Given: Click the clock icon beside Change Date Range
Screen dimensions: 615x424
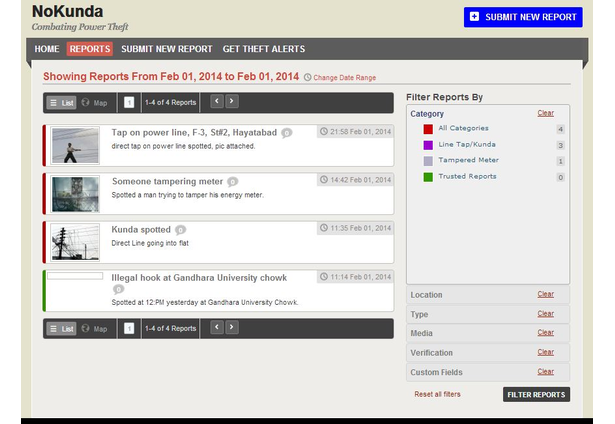Looking at the screenshot, I should [x=308, y=77].
